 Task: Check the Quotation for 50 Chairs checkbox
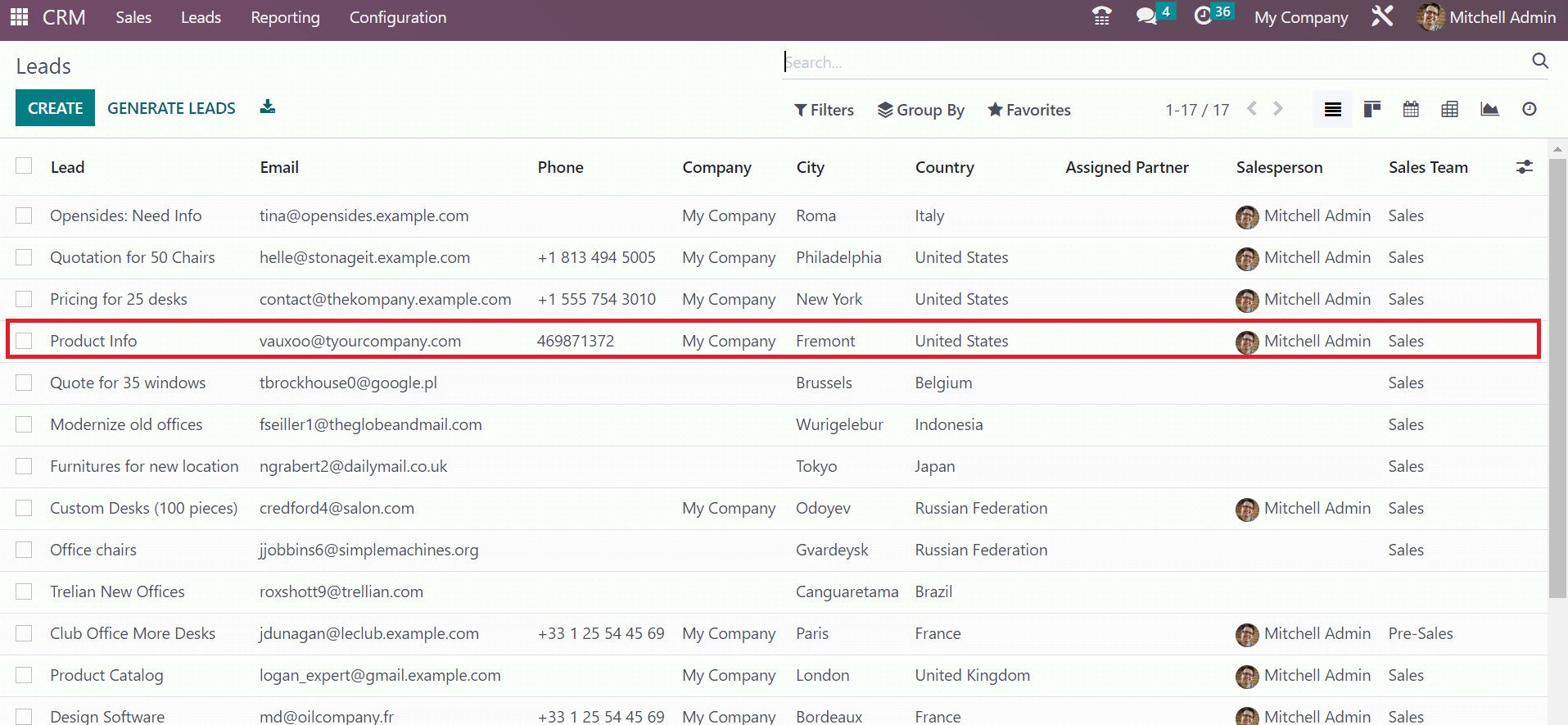pyautogui.click(x=24, y=257)
